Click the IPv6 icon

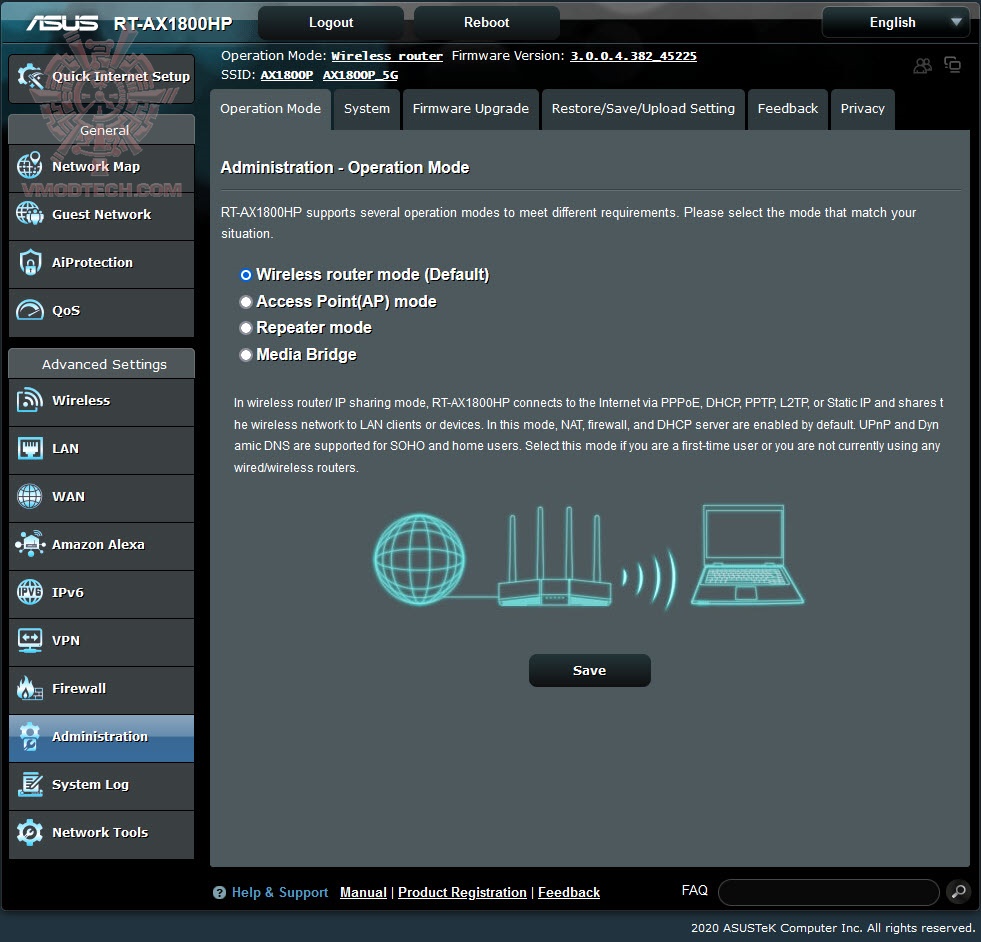coord(29,592)
